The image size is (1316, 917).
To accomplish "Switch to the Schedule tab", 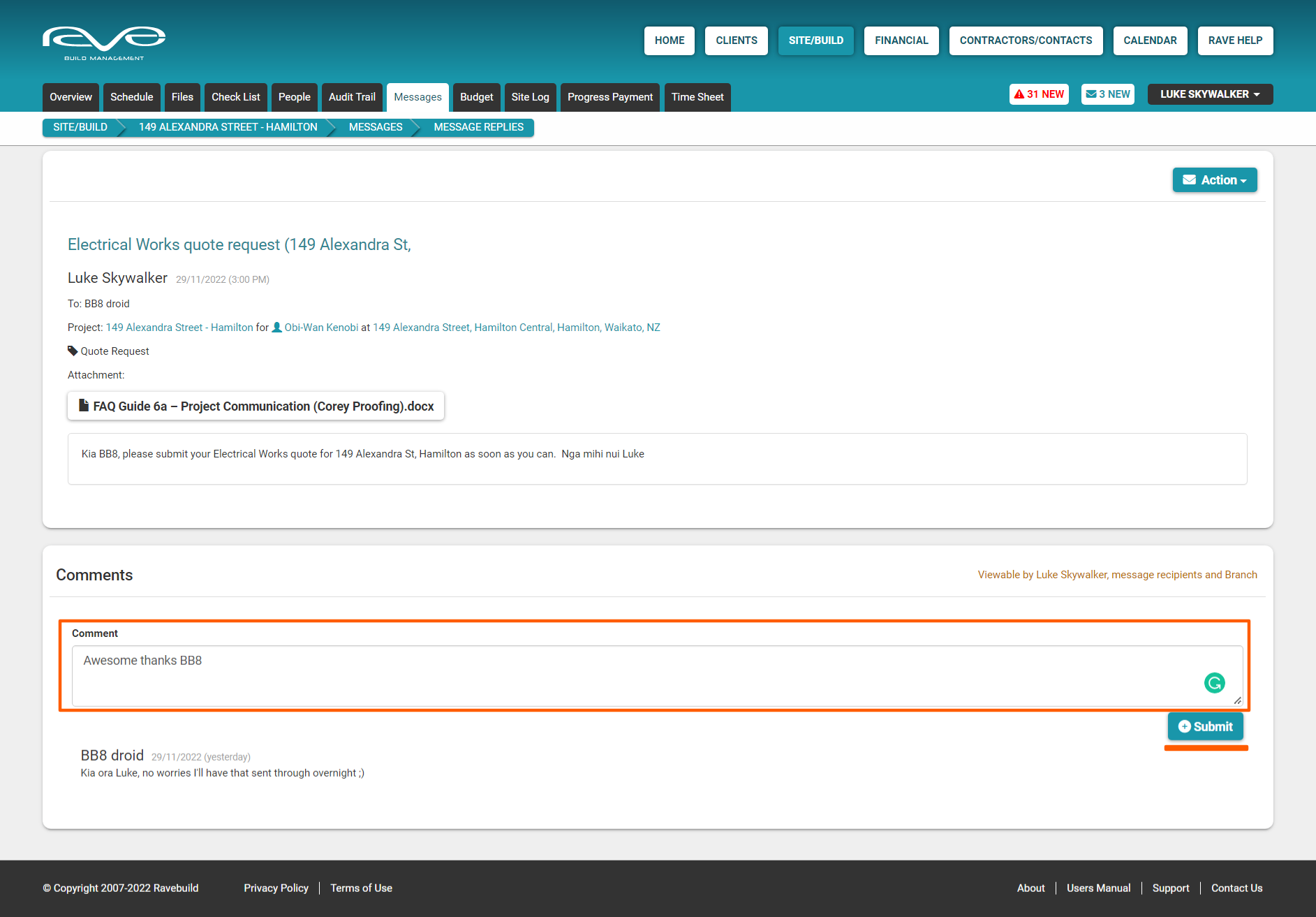I will click(x=132, y=97).
